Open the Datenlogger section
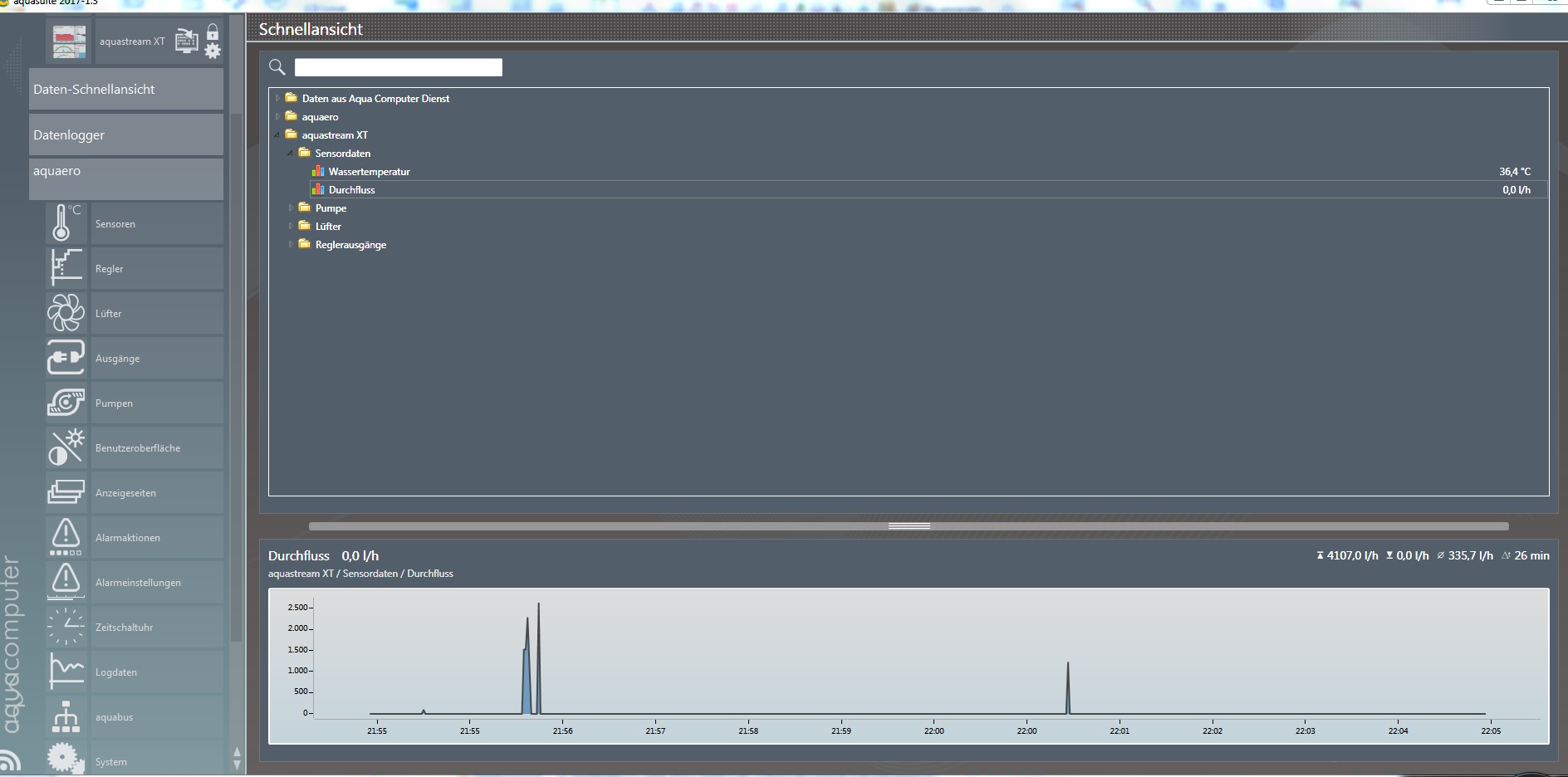The height and width of the screenshot is (777, 1568). 126,135
